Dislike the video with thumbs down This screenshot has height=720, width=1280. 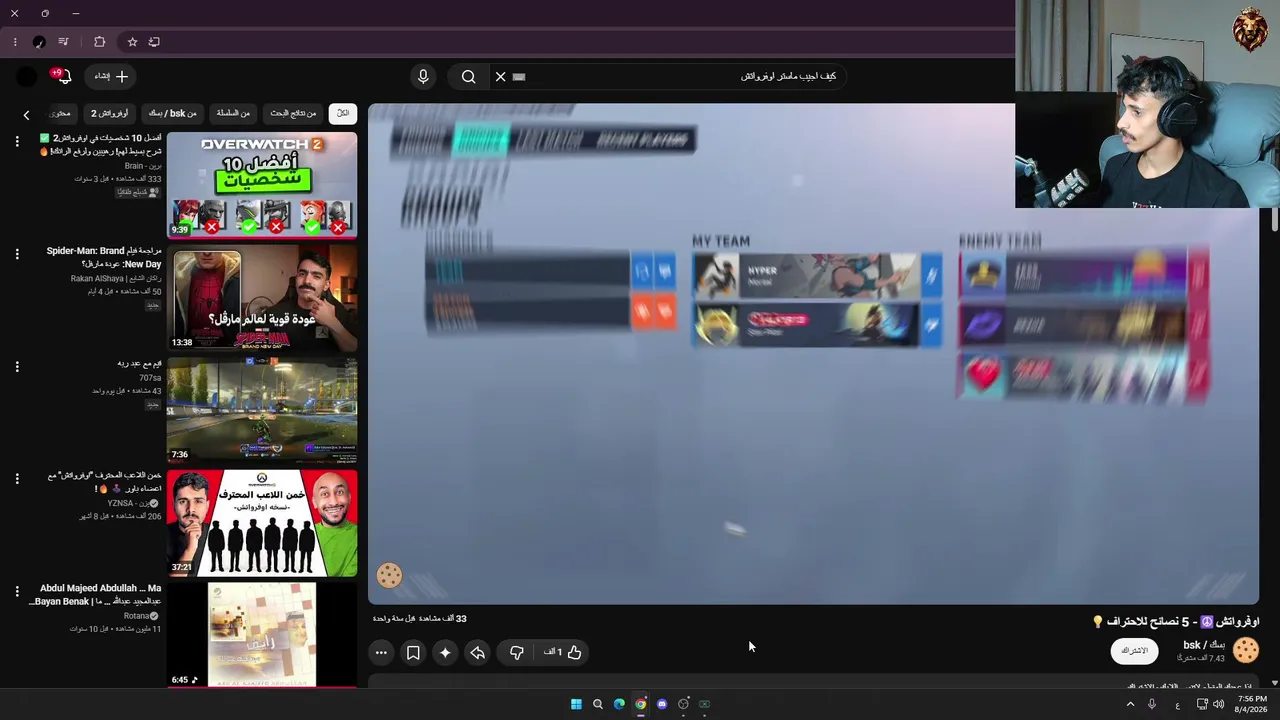tap(516, 652)
